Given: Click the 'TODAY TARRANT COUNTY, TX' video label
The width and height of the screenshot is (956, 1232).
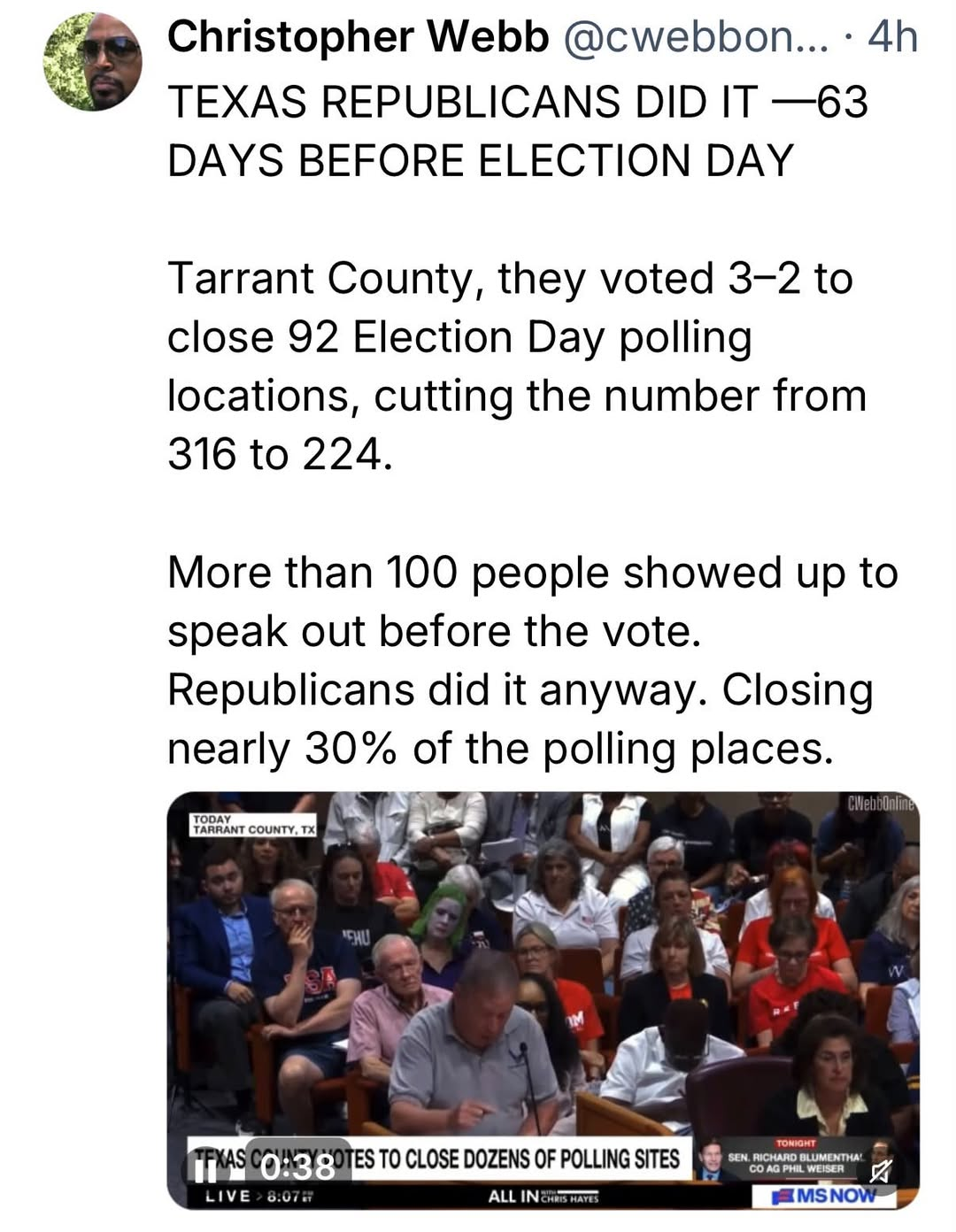Looking at the screenshot, I should click(253, 825).
